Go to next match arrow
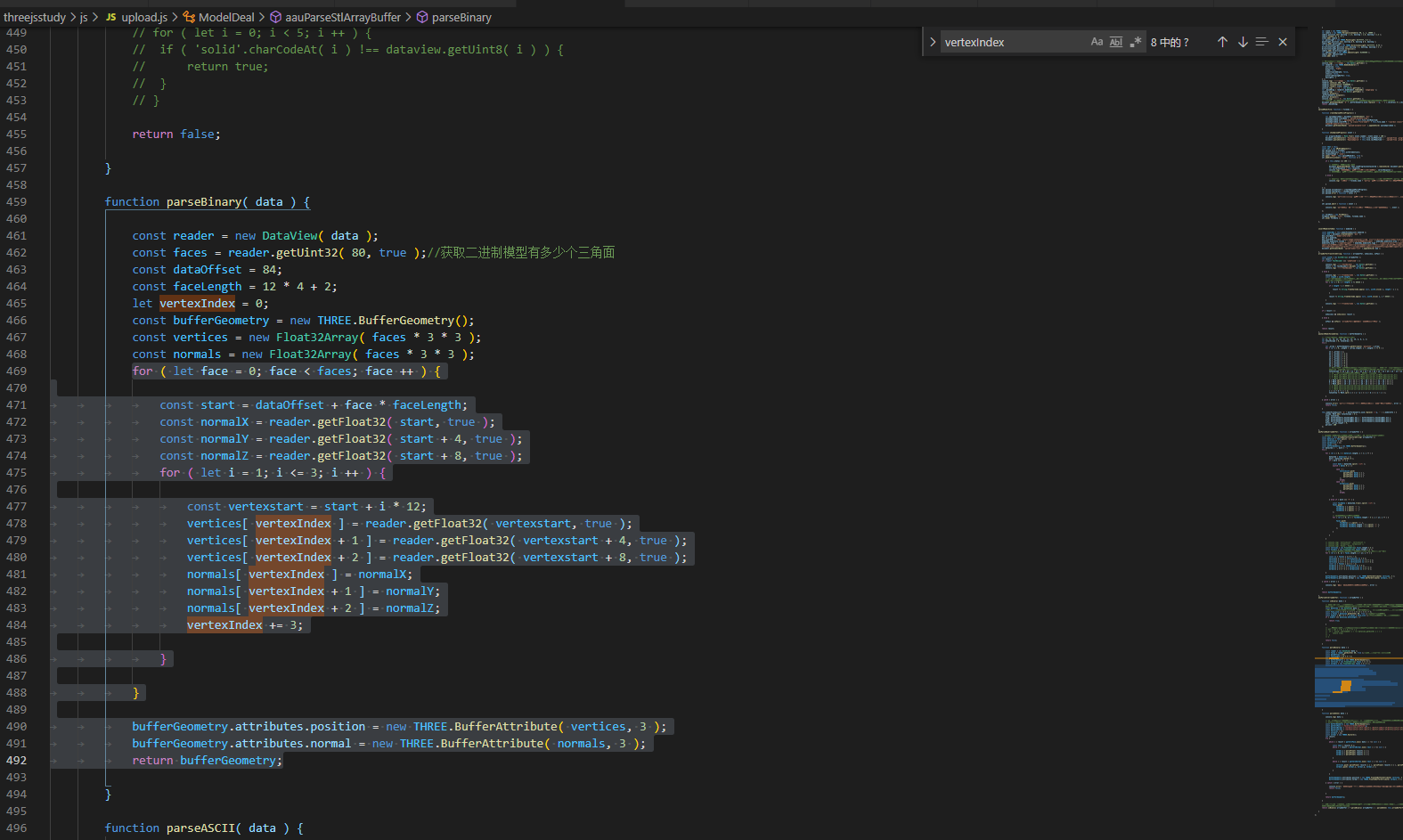 (x=1243, y=42)
